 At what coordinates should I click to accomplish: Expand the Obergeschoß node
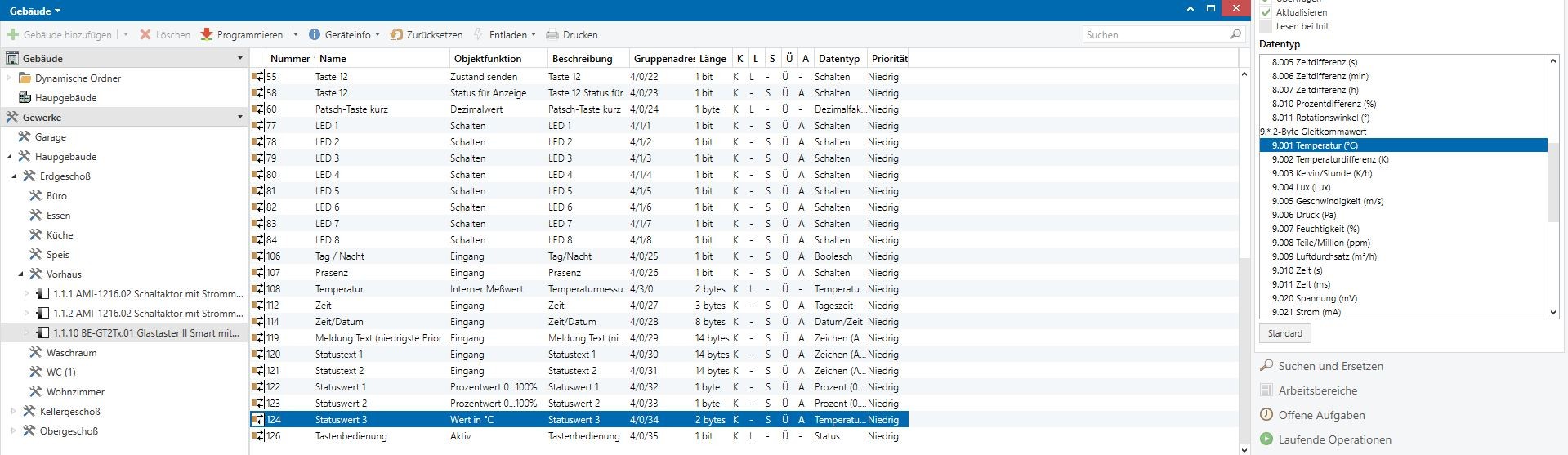coord(14,431)
